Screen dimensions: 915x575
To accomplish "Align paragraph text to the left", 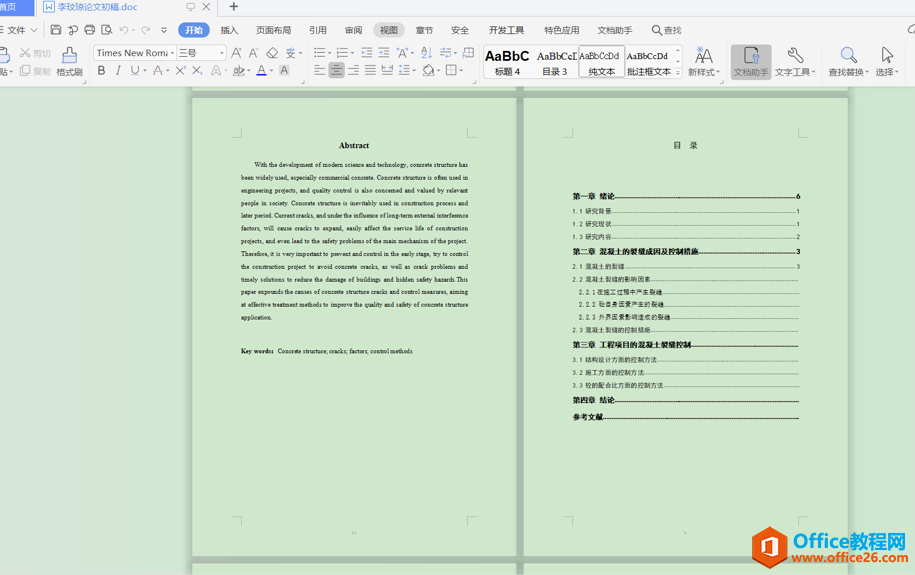I will (319, 70).
